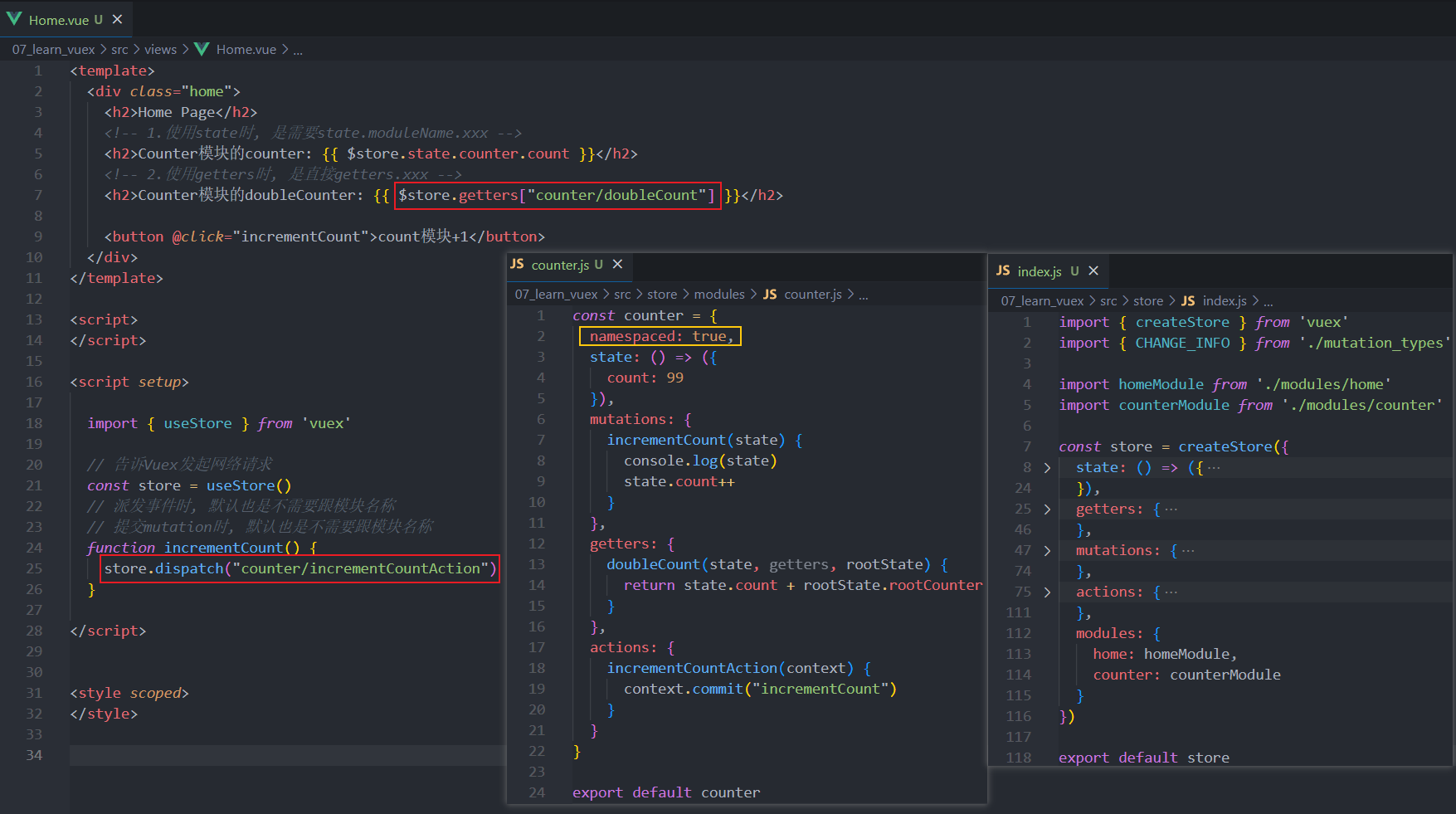Click 'rootState.rootCounter' in doubleCount getter

(x=893, y=585)
